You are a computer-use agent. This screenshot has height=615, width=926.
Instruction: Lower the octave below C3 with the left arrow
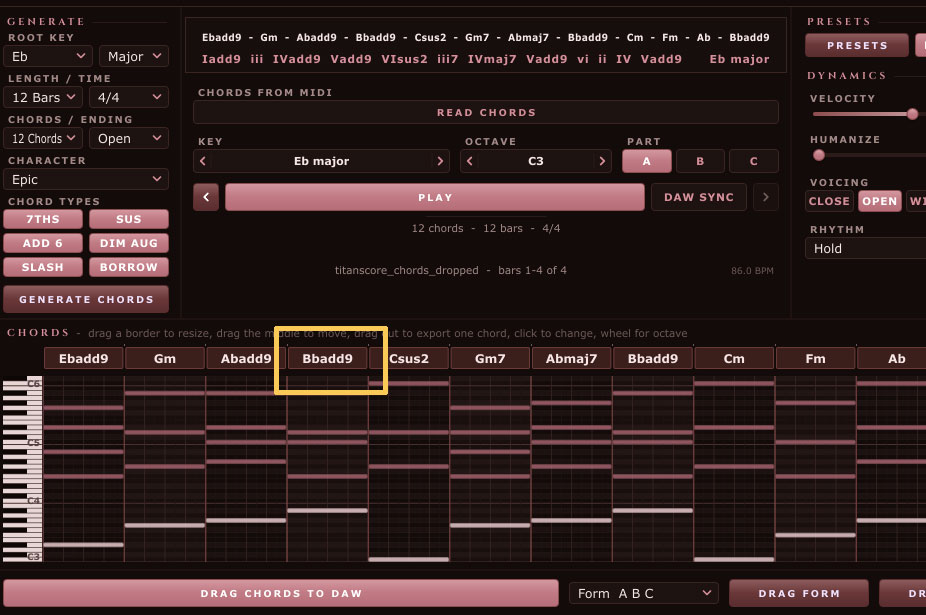469,161
